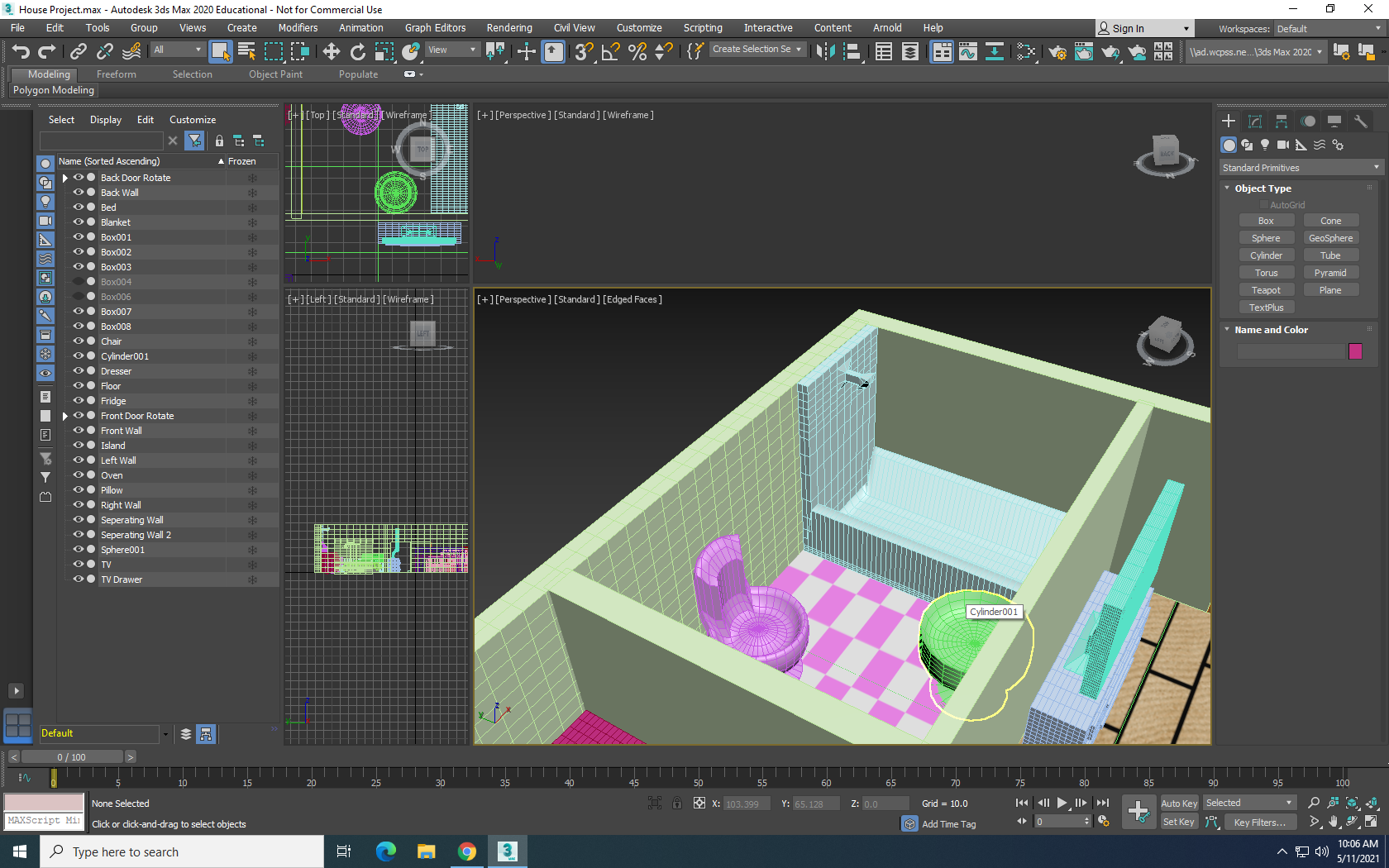Choose the Select Object tool

(220, 51)
